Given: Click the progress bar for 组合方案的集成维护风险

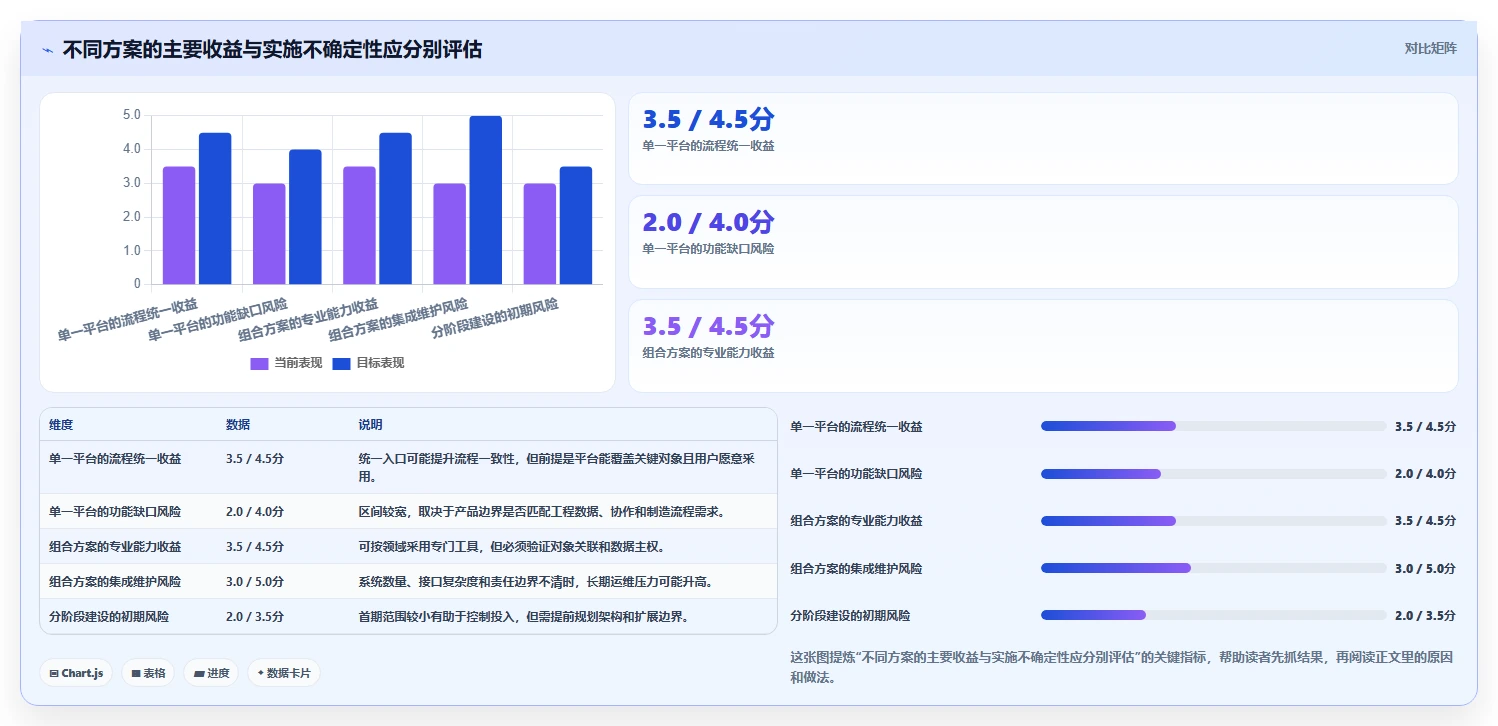Looking at the screenshot, I should 1214,568.
